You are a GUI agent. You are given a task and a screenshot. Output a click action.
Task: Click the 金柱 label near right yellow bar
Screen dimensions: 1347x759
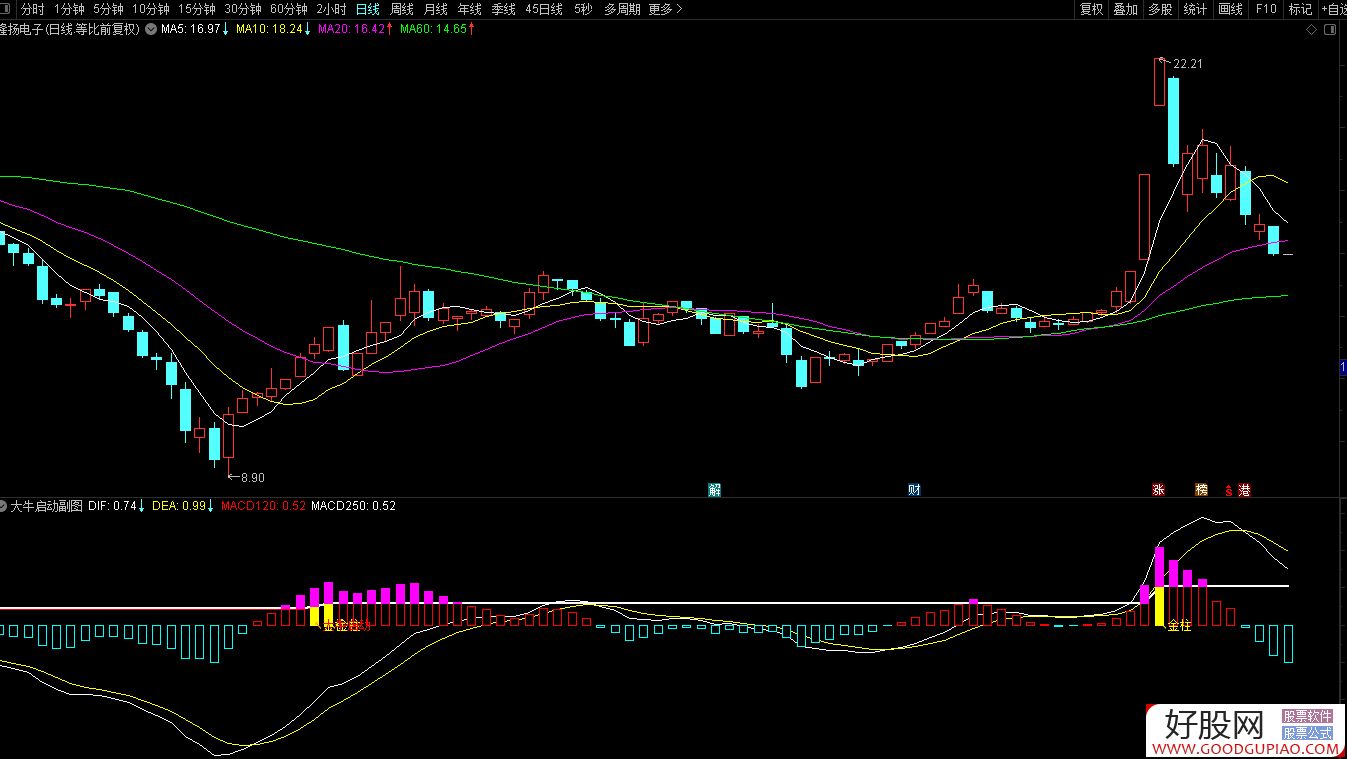coord(1180,625)
